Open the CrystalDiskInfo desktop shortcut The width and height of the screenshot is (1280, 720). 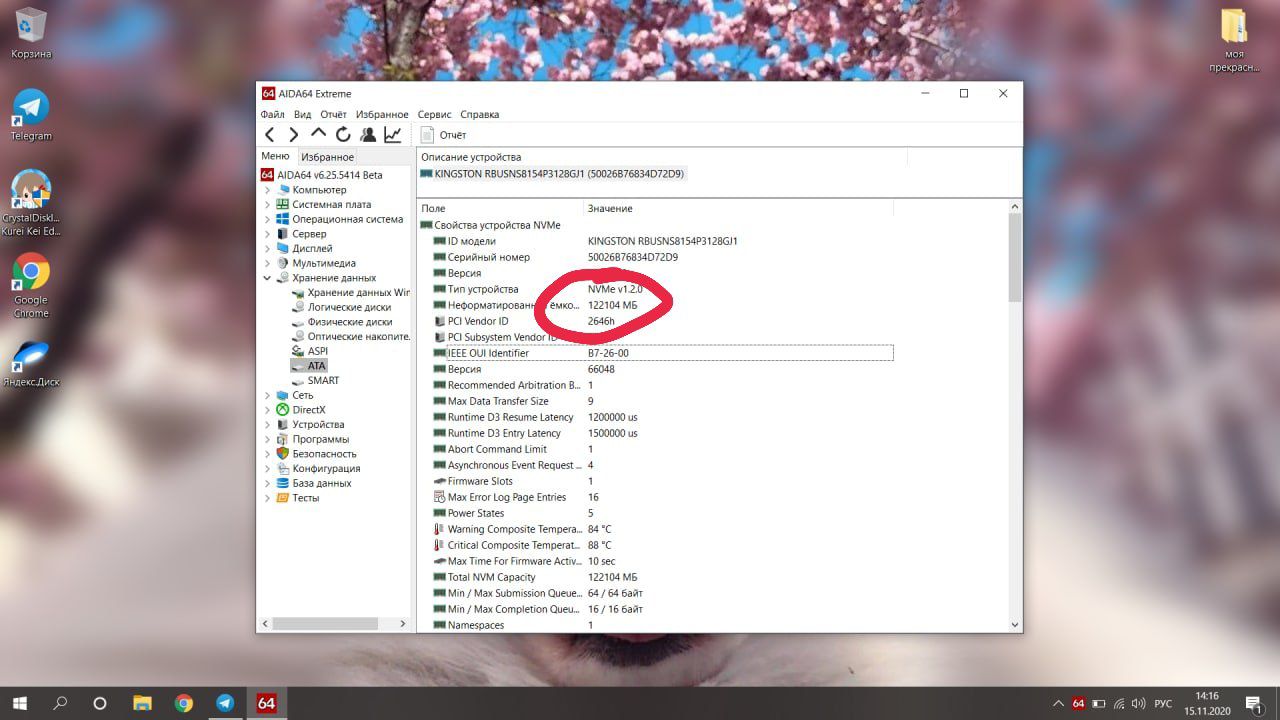31,203
